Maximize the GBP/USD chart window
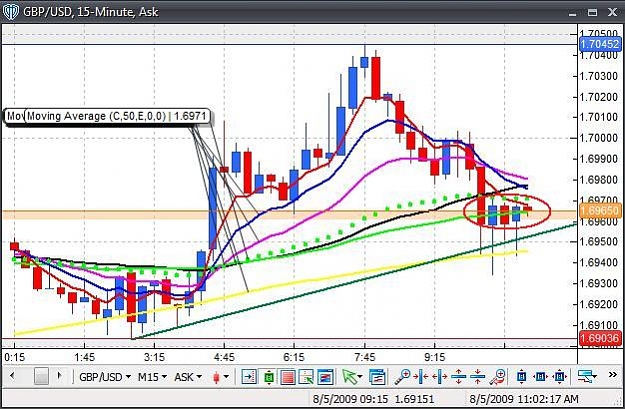Screen dimensions: 625x409 pyautogui.click(x=593, y=12)
